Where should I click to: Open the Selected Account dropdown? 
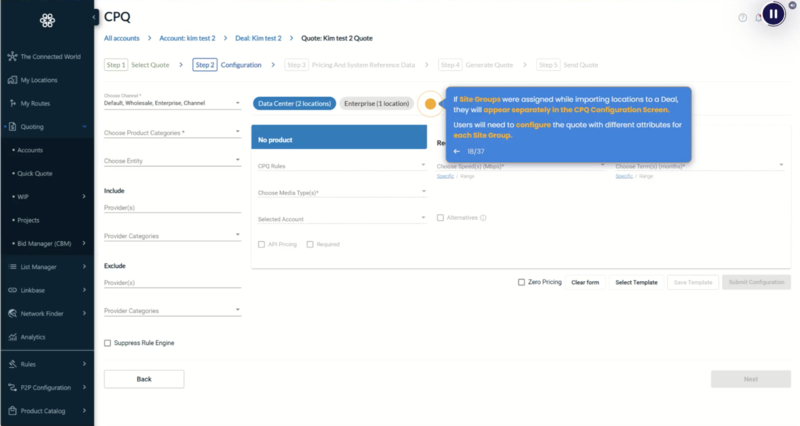(342, 218)
